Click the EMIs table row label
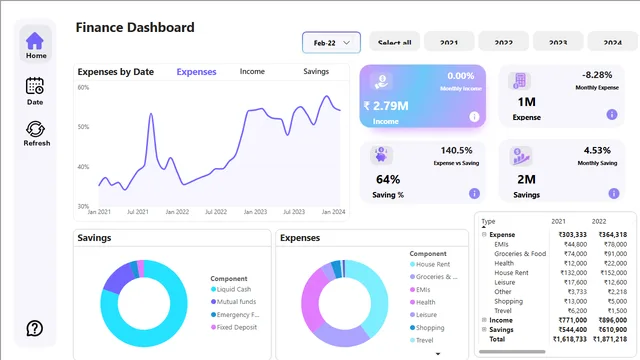This screenshot has height=360, width=640. [x=501, y=244]
